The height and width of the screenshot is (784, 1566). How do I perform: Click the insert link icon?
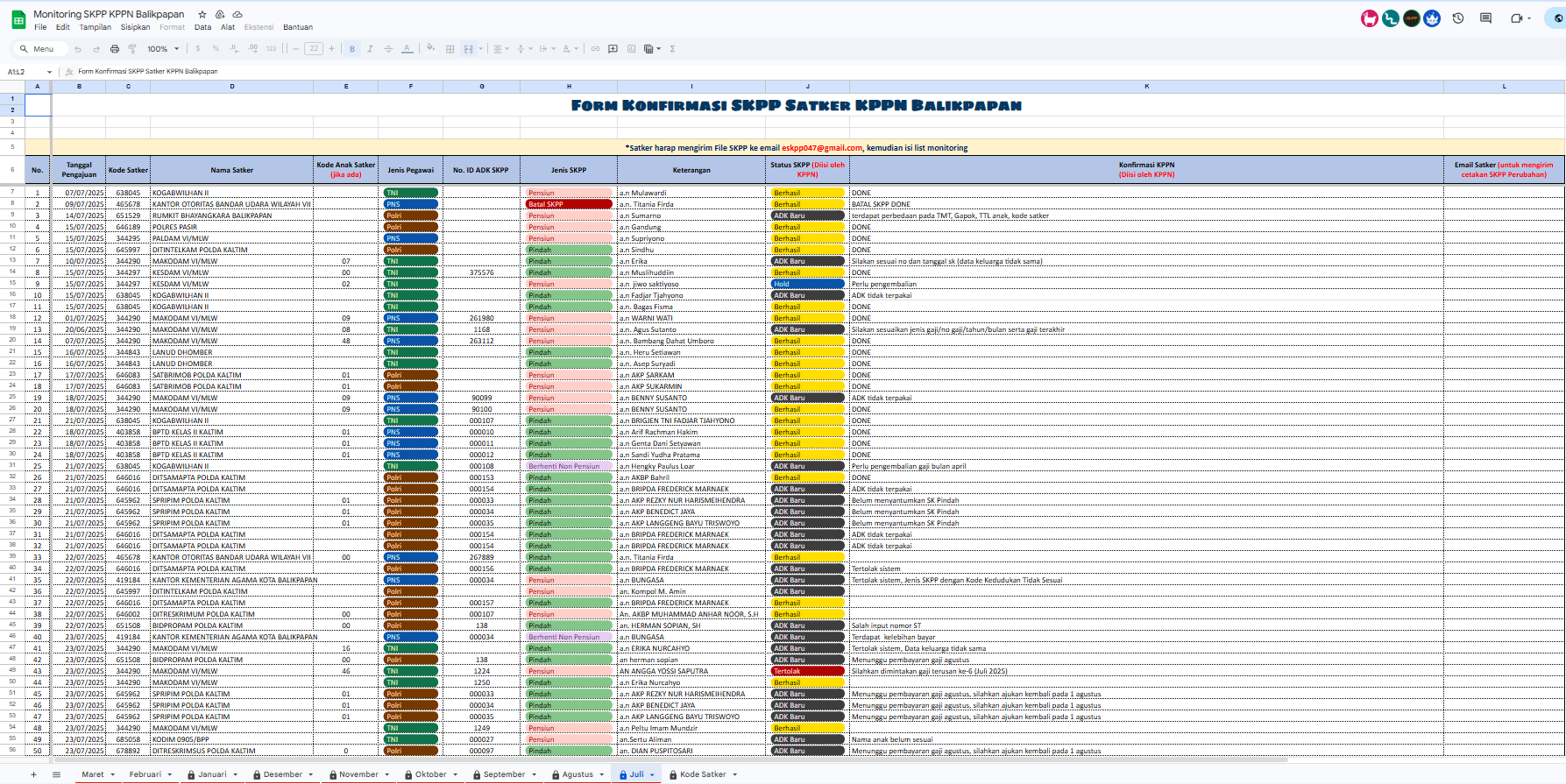click(595, 49)
